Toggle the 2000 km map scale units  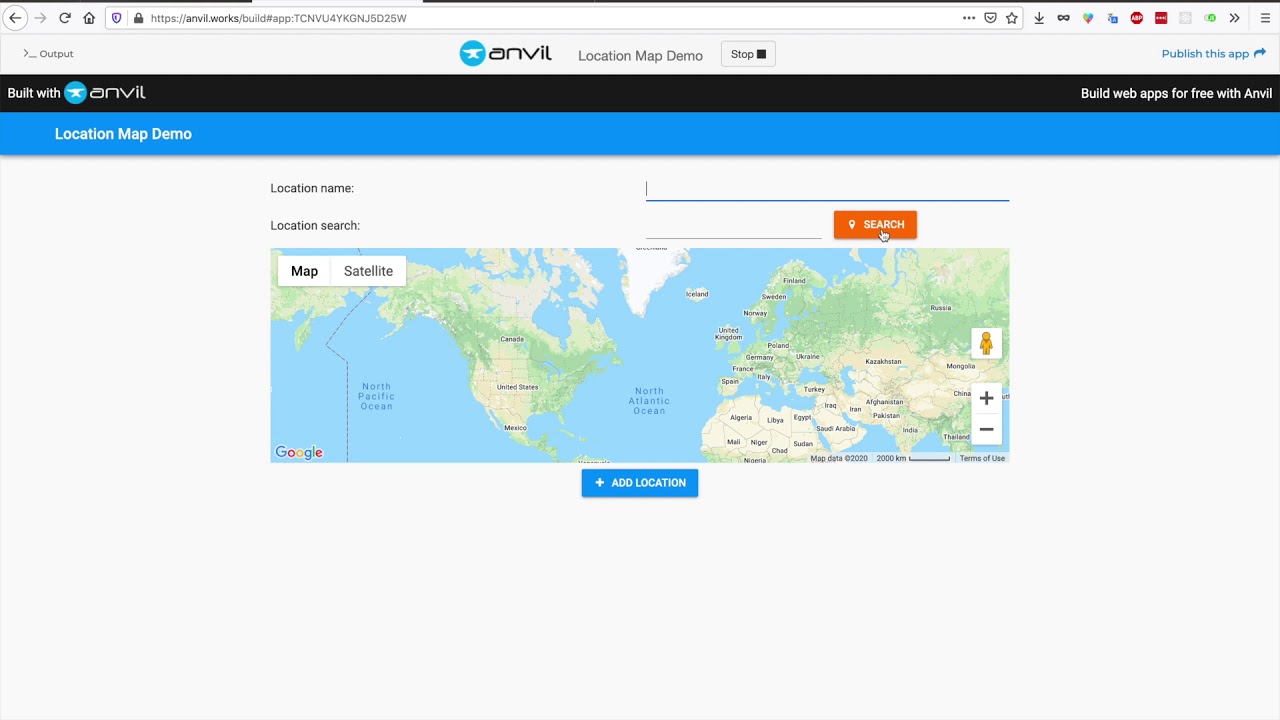coord(913,458)
